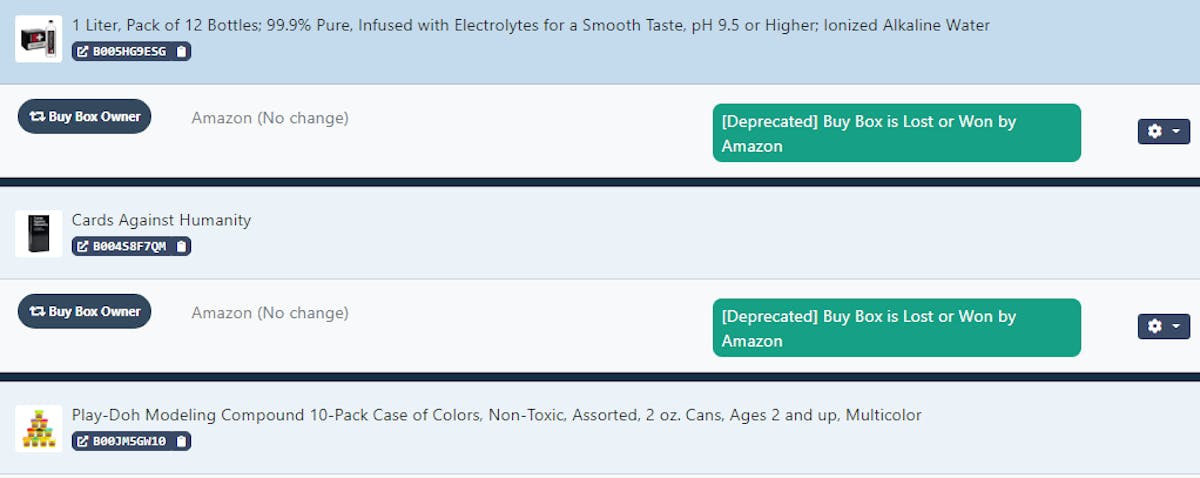Screen dimensions: 1200x478
Task: Open gear settings dropdown for alkaline water row
Action: [x=1163, y=131]
